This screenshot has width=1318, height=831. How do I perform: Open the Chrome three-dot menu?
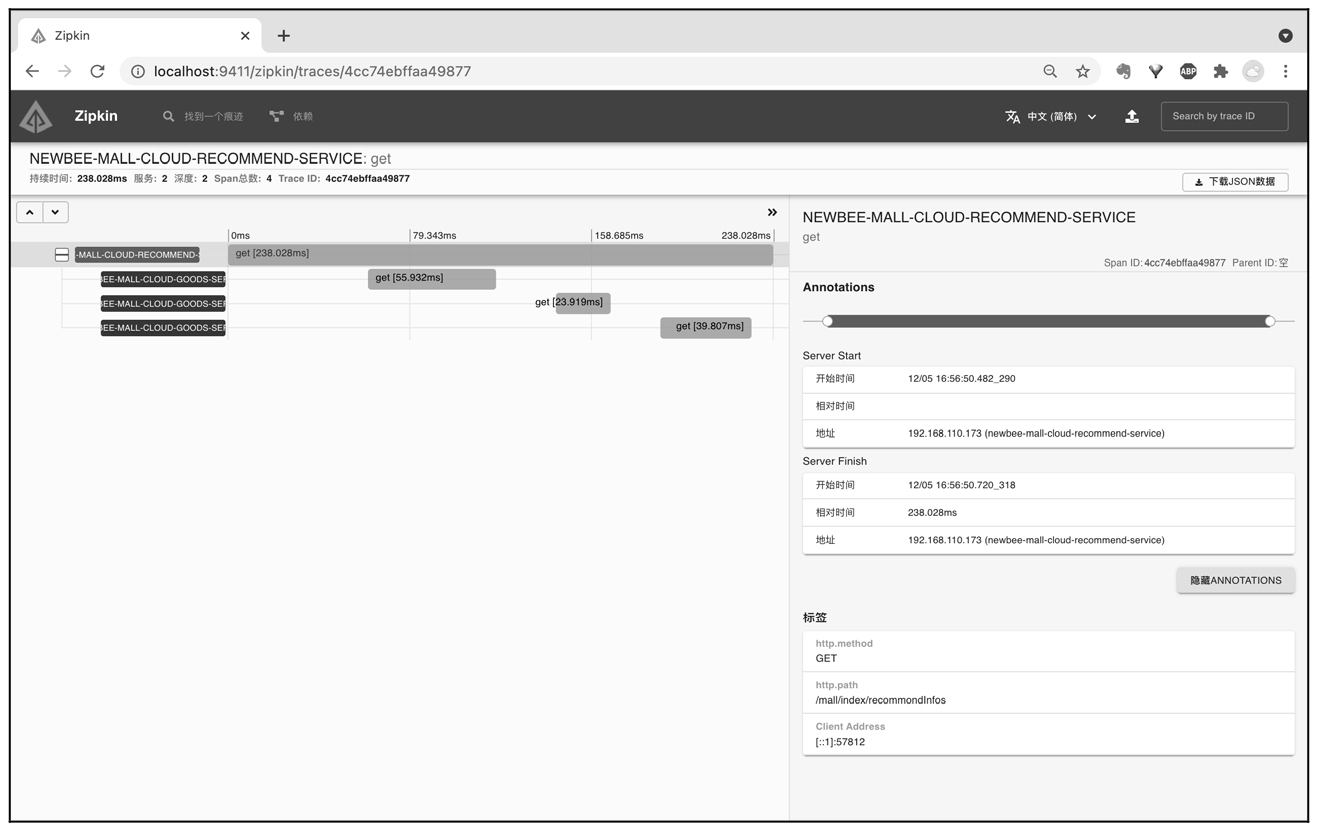tap(1286, 71)
